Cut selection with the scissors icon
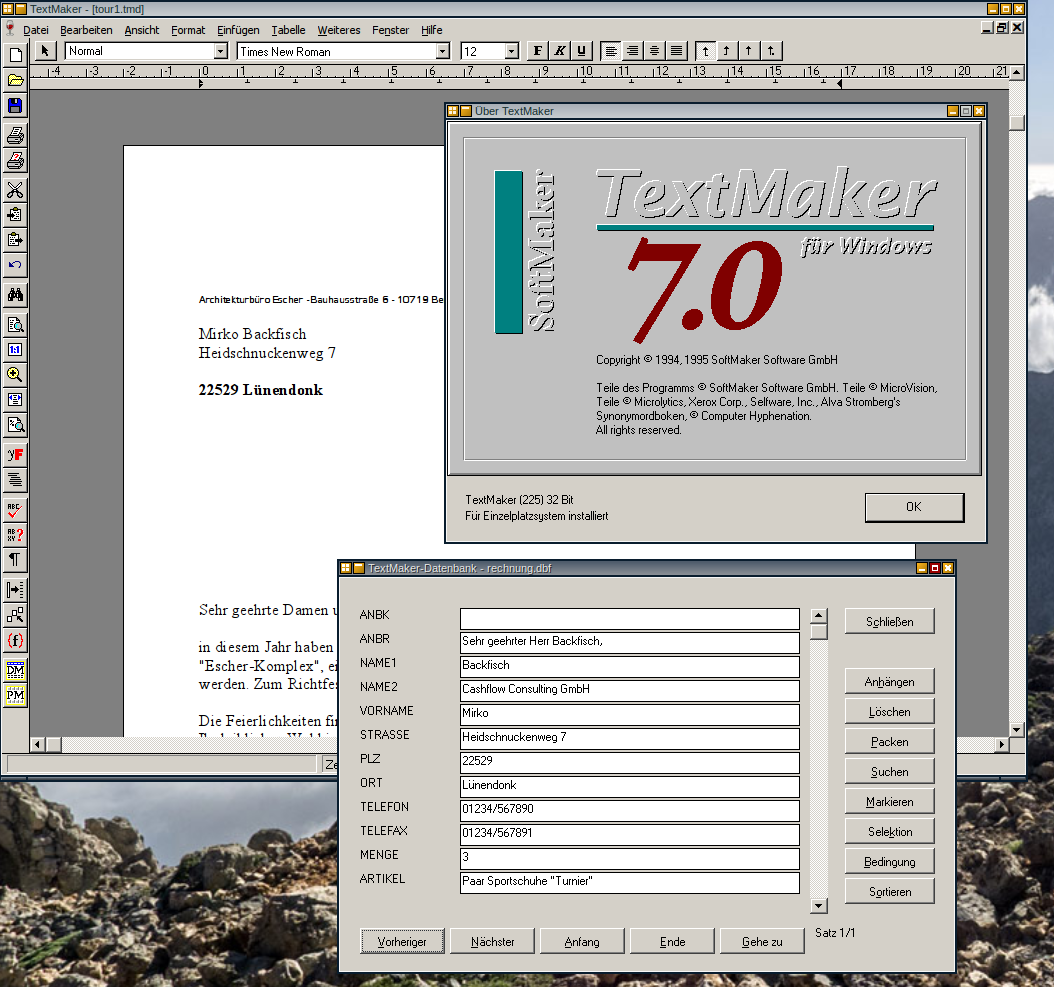The image size is (1054, 987). click(x=15, y=190)
